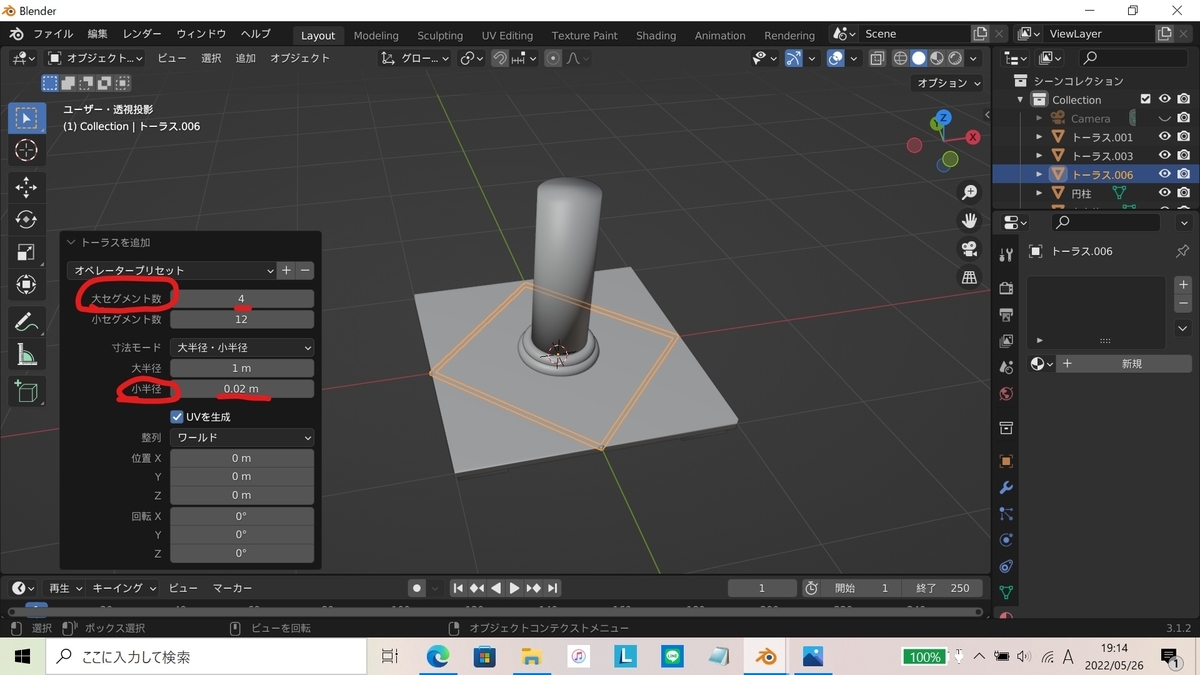Click the 小半径 0.02 m field
This screenshot has height=675, width=1200.
click(242, 389)
